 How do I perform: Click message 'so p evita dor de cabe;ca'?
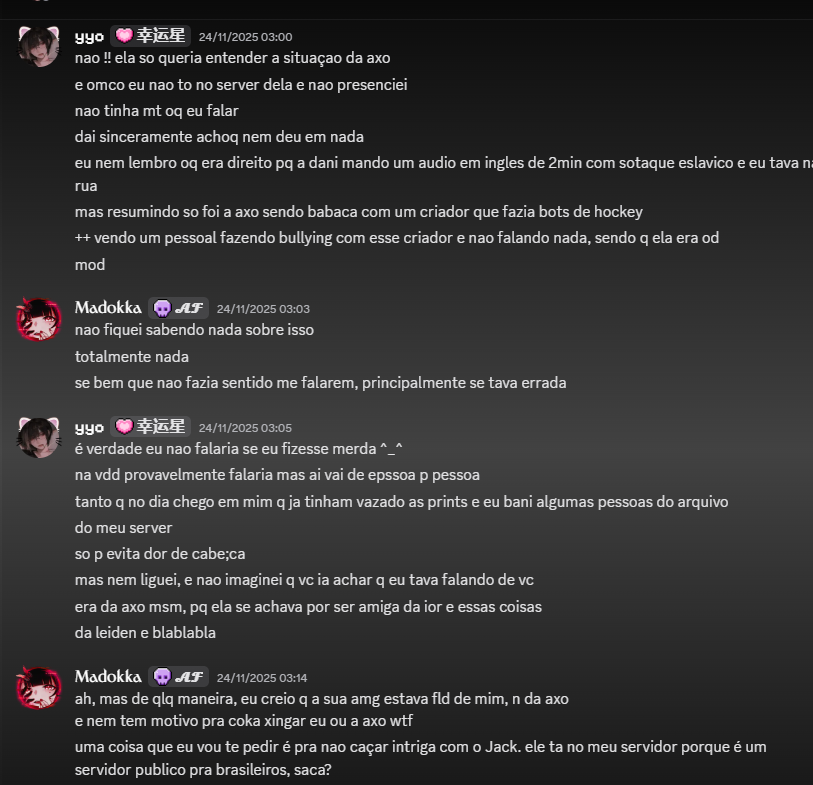(160, 554)
